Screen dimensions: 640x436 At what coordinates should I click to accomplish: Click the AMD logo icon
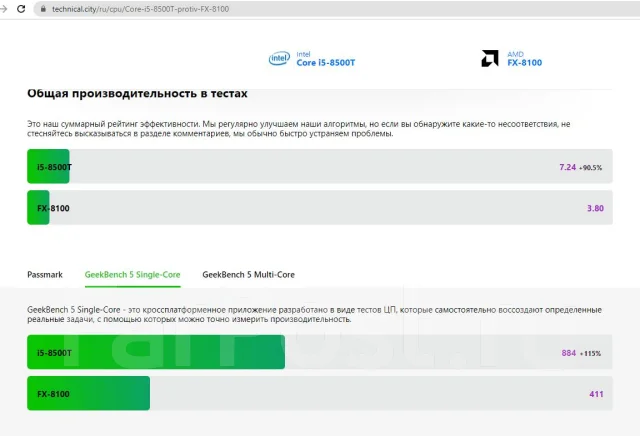click(490, 58)
